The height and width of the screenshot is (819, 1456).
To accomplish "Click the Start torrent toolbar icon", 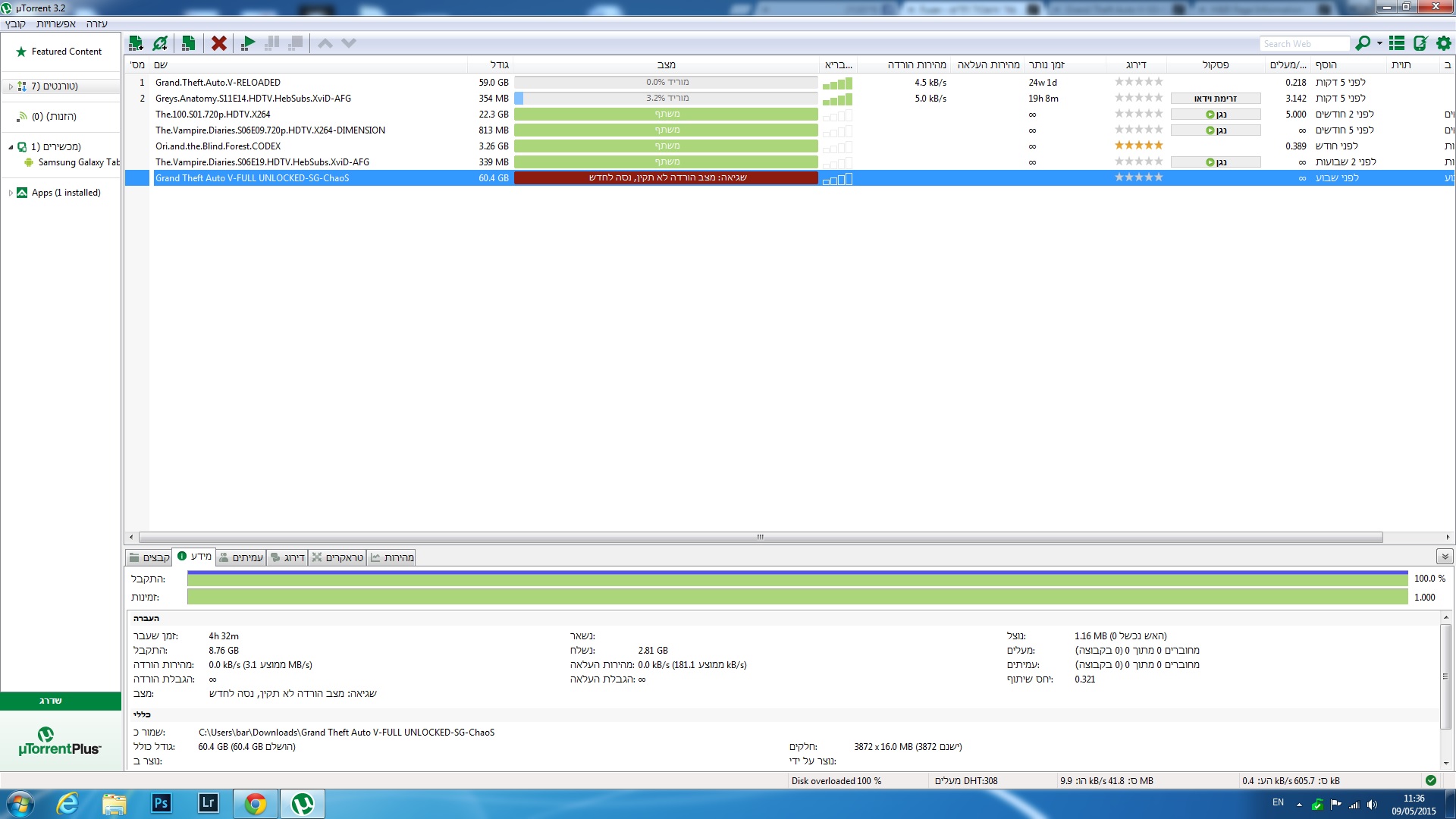I will [248, 43].
